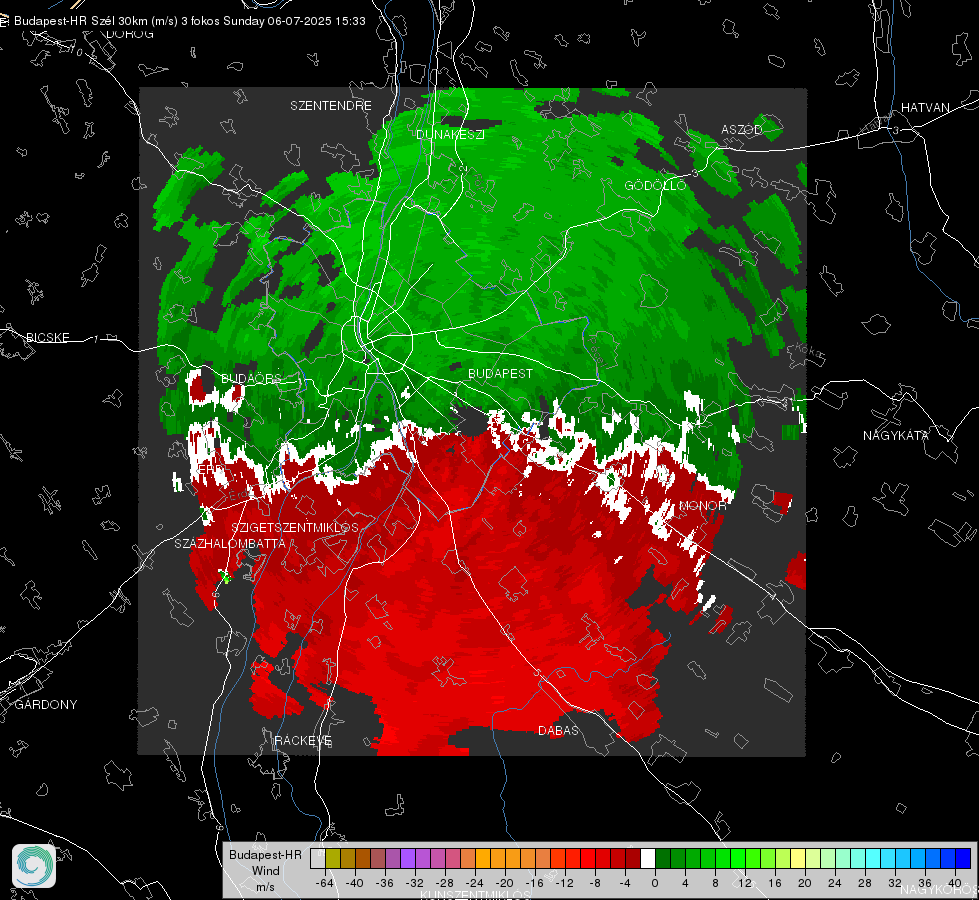This screenshot has width=979, height=900.
Task: Click the NAGYKÁTA city label
Action: pyautogui.click(x=895, y=436)
